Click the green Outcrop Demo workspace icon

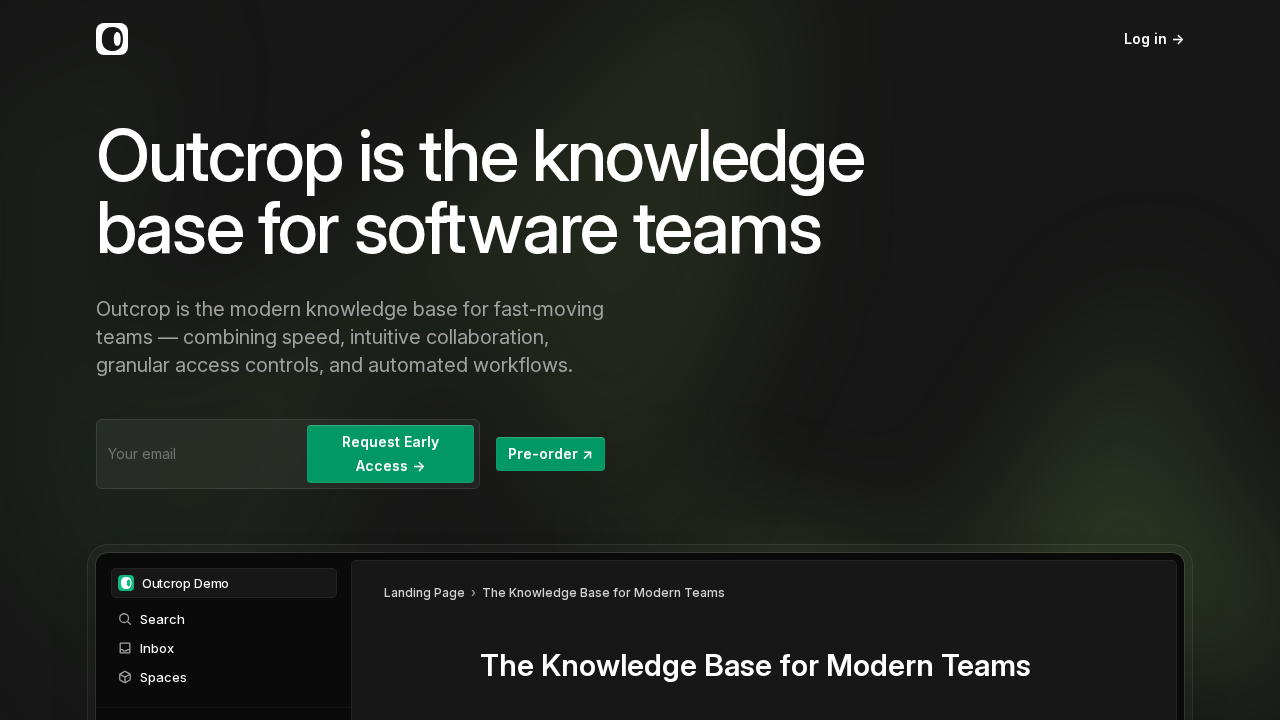[x=126, y=583]
